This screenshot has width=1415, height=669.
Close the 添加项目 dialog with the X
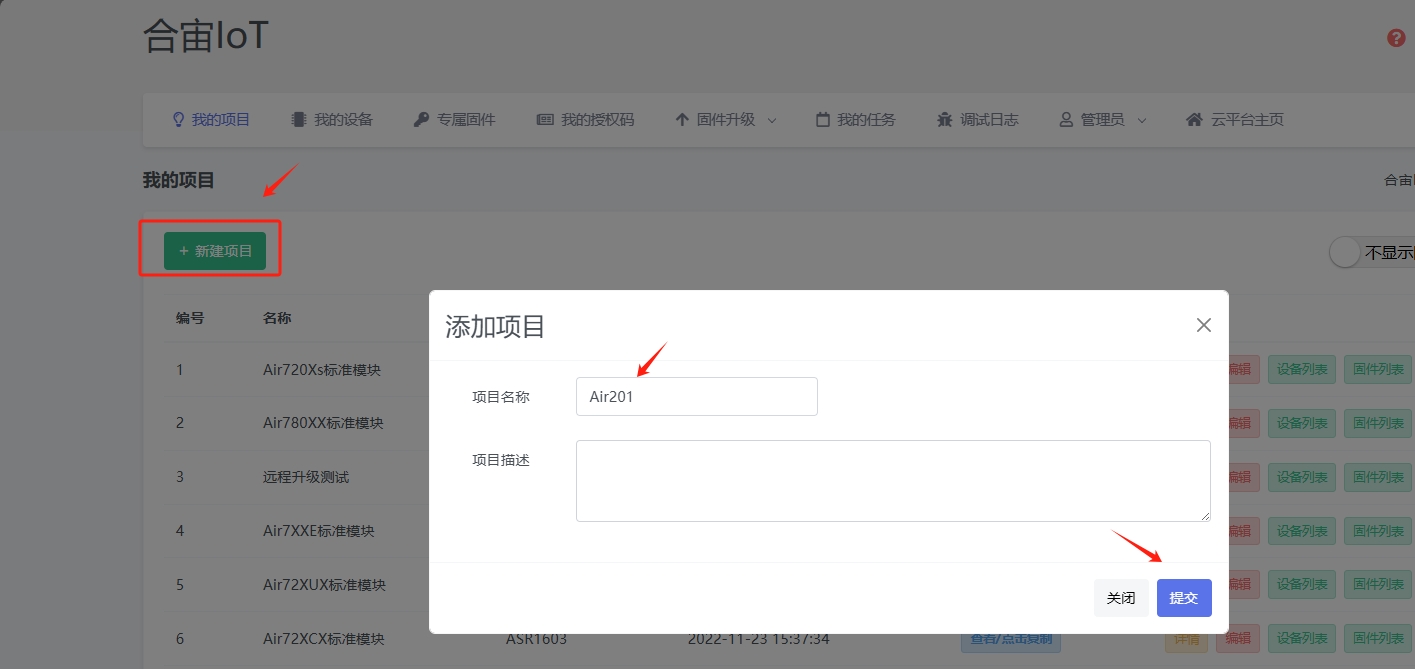pyautogui.click(x=1204, y=325)
